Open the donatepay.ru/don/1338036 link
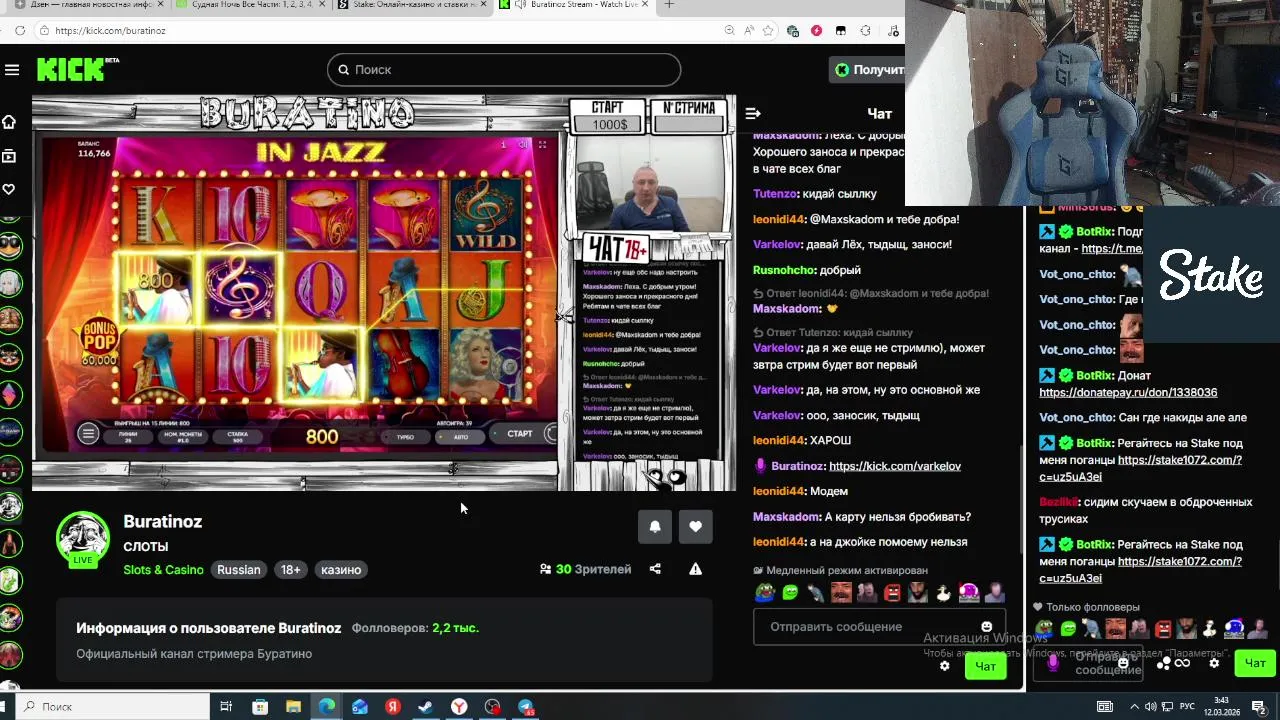Viewport: 1280px width, 720px height. (x=1128, y=393)
